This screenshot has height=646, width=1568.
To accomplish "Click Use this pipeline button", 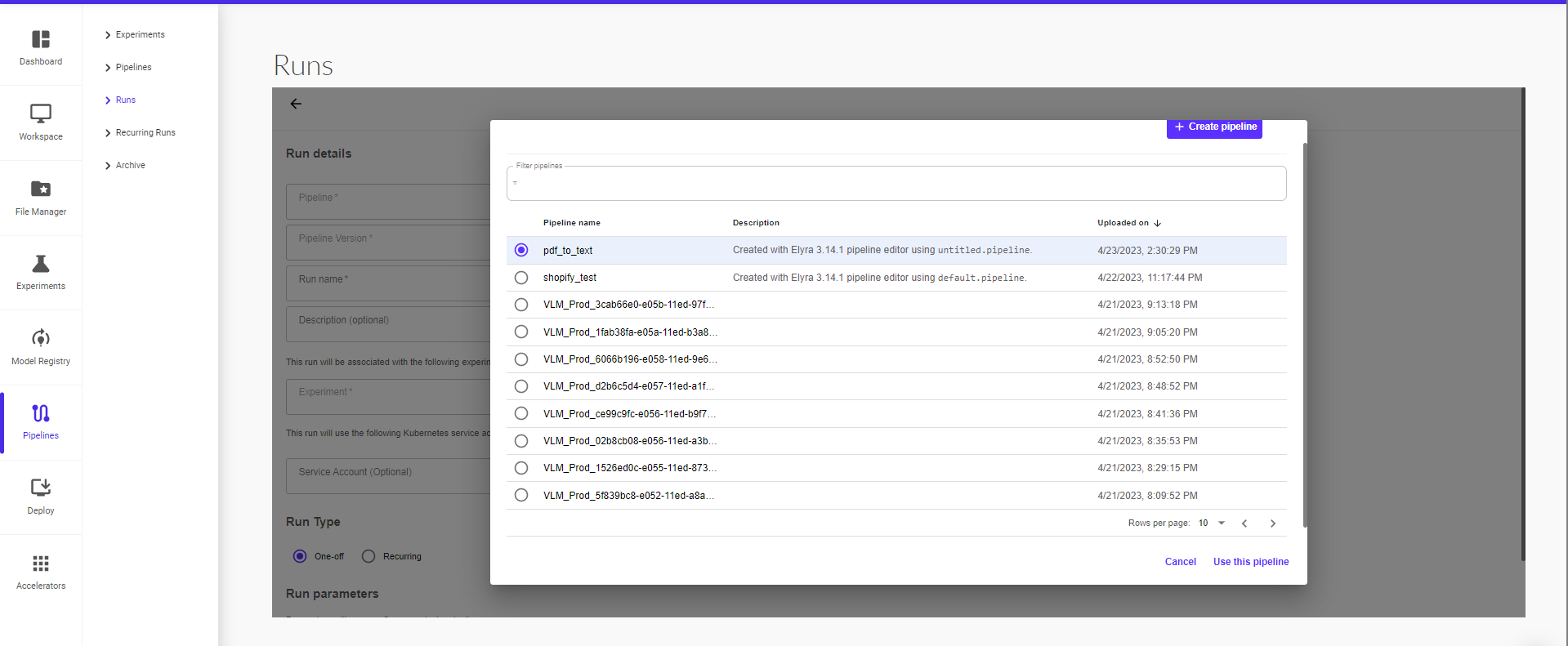I will coord(1251,562).
